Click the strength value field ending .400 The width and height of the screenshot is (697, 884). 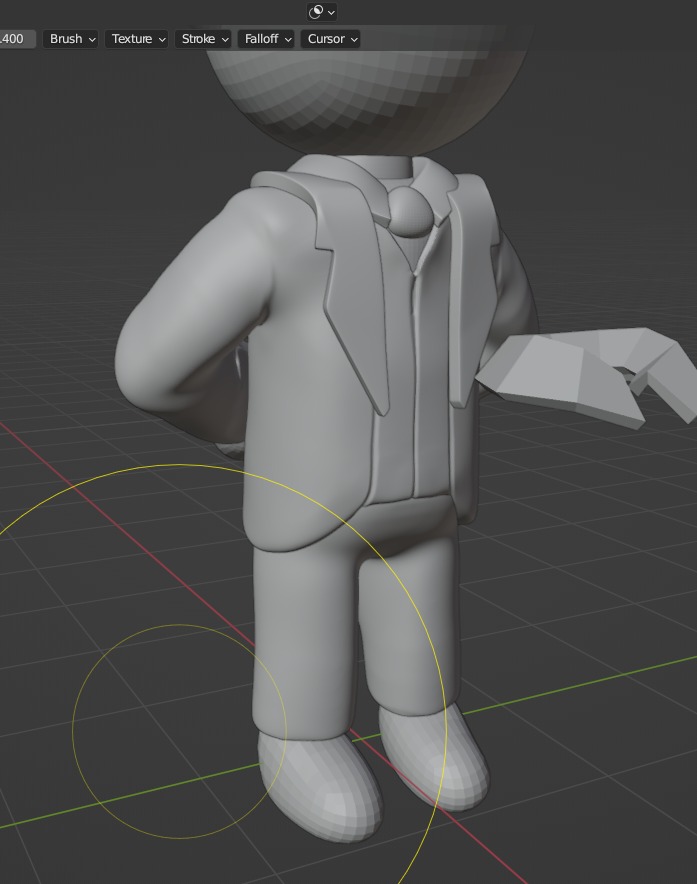(16, 39)
